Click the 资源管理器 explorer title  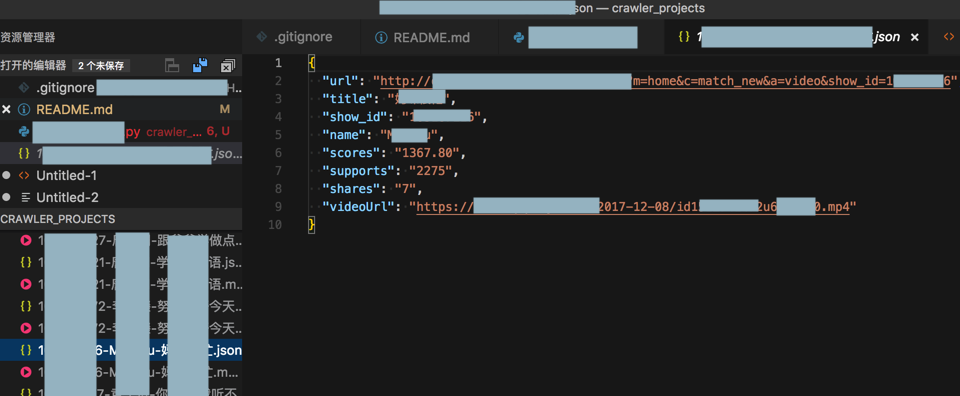28,37
